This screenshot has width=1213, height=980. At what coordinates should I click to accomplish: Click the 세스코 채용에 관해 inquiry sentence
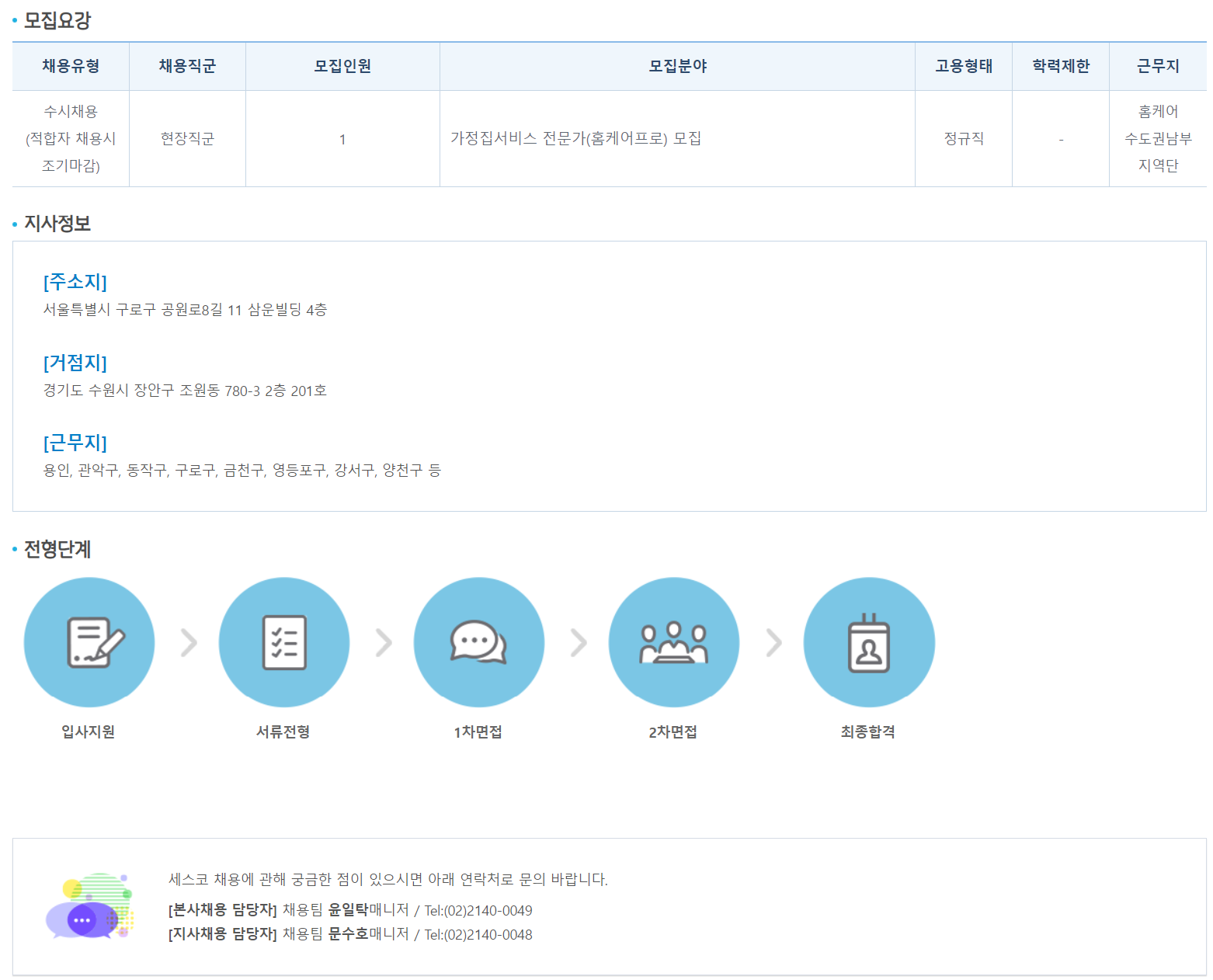(x=388, y=879)
